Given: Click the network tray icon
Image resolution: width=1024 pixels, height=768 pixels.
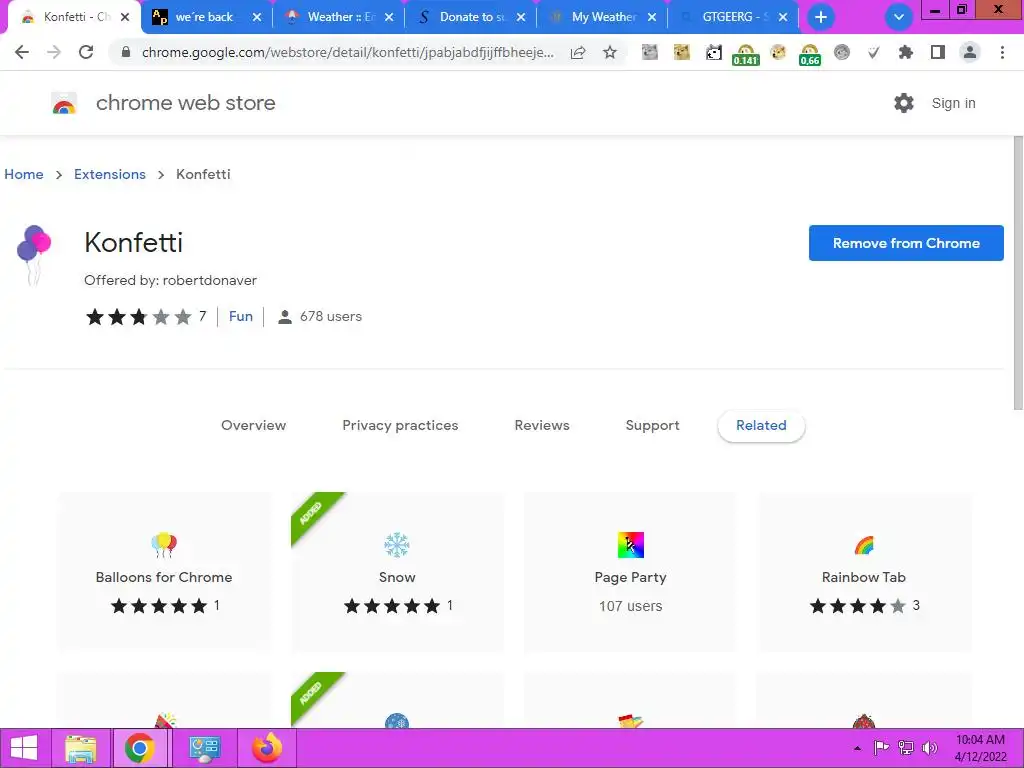Looking at the screenshot, I should pos(906,748).
